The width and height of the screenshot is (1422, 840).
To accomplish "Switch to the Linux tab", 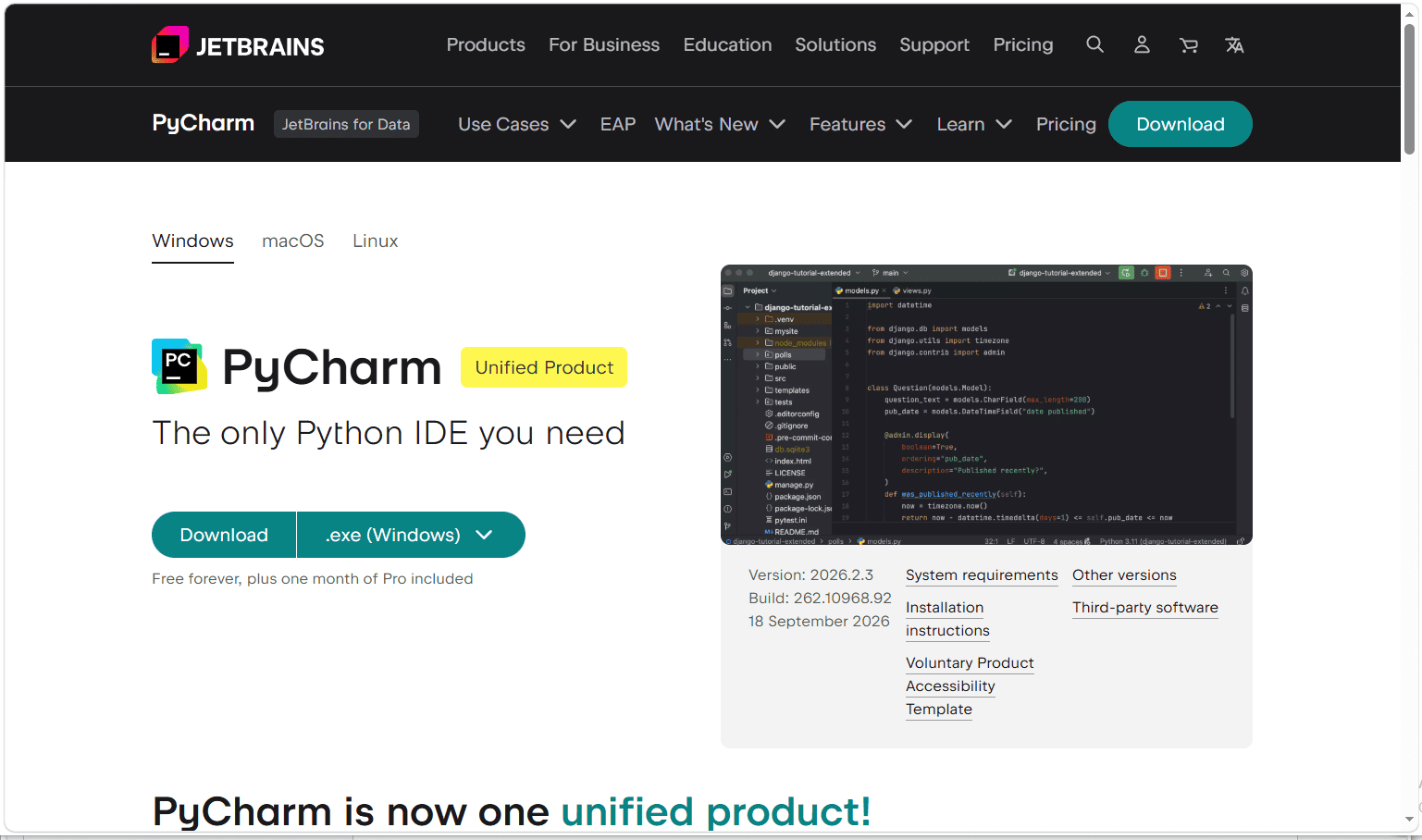I will tap(376, 241).
